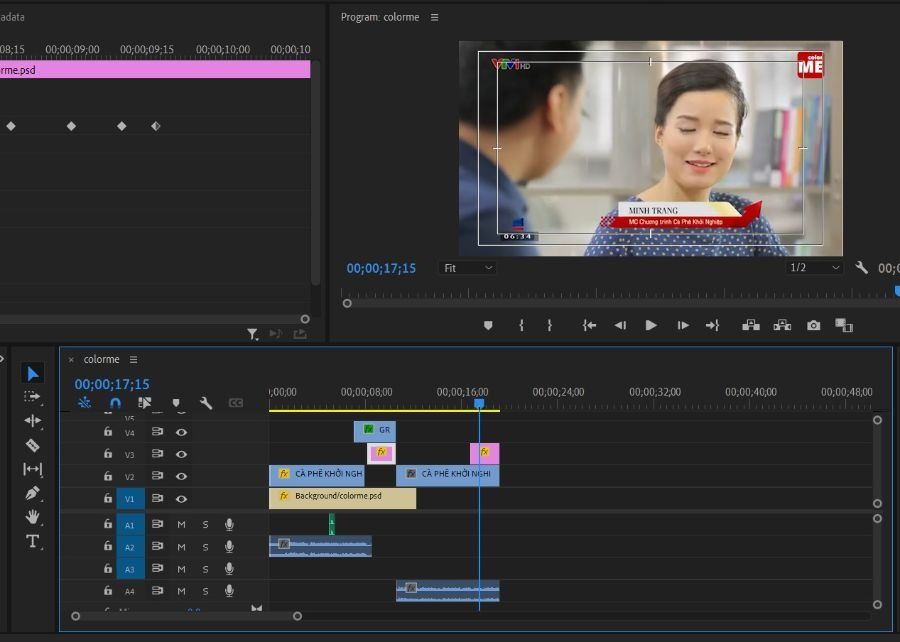Image resolution: width=900 pixels, height=642 pixels.
Task: Open timeline display settings wrench
Action: point(205,403)
